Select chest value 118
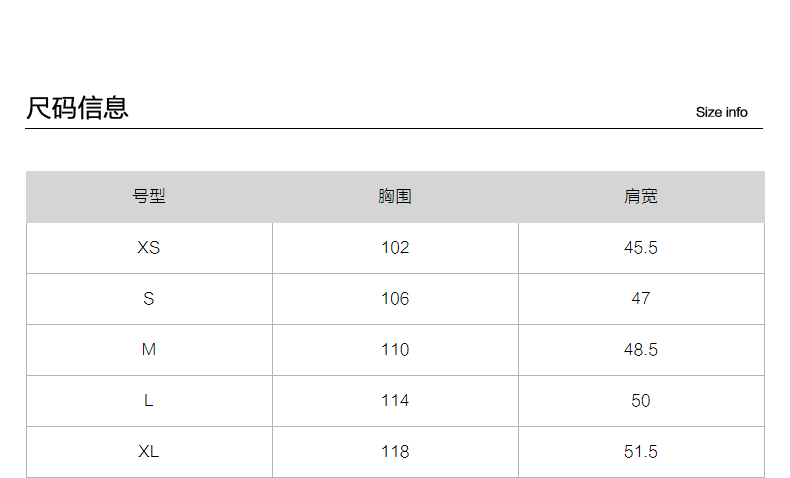 pos(395,452)
